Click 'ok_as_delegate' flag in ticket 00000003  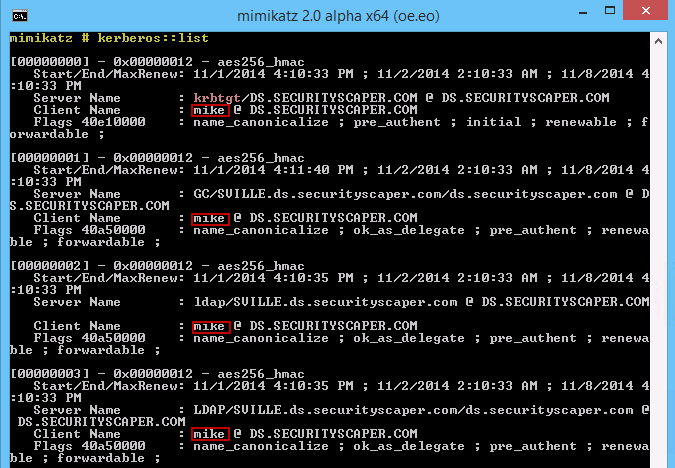409,446
